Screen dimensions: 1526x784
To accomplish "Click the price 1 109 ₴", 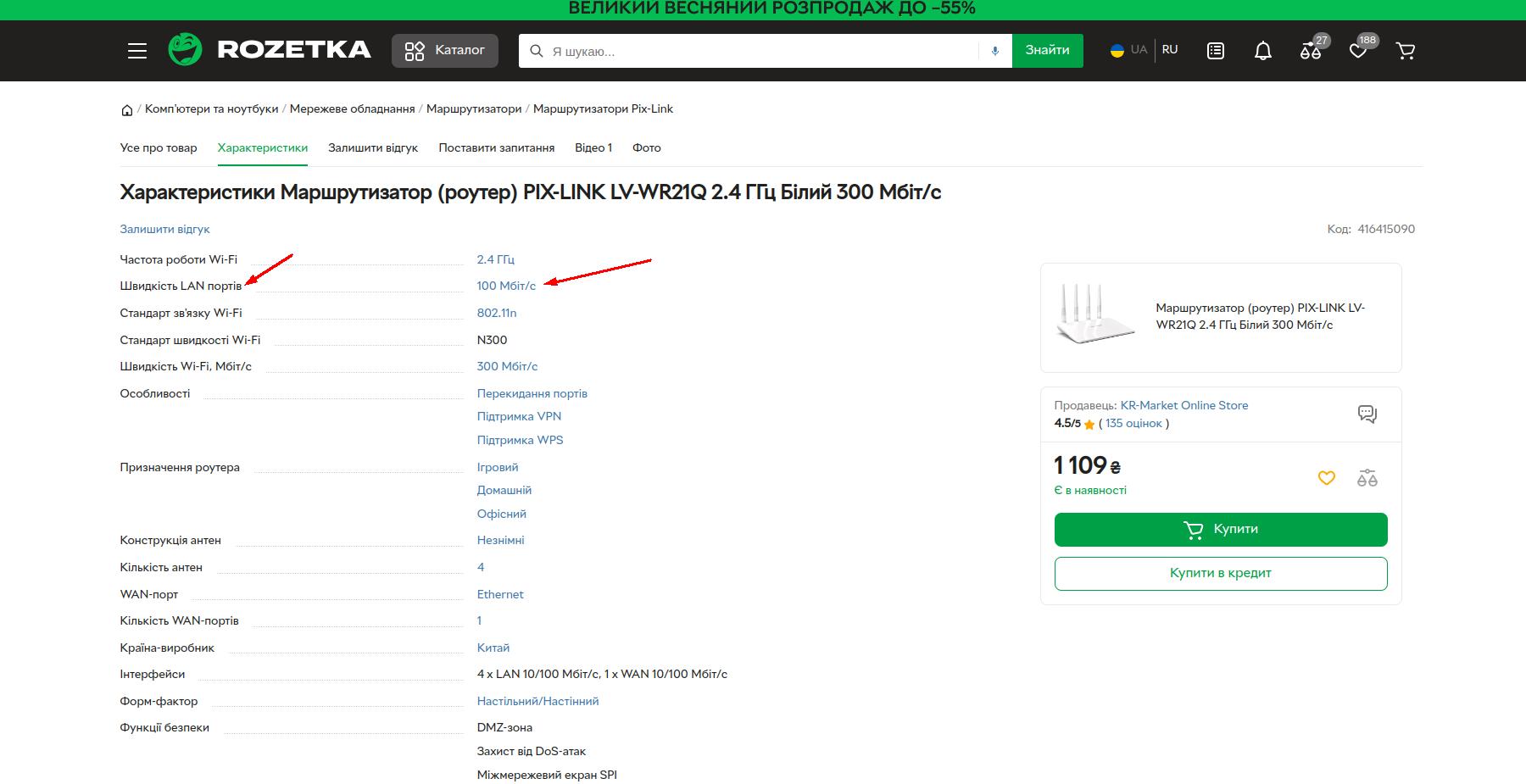I will 1088,466.
